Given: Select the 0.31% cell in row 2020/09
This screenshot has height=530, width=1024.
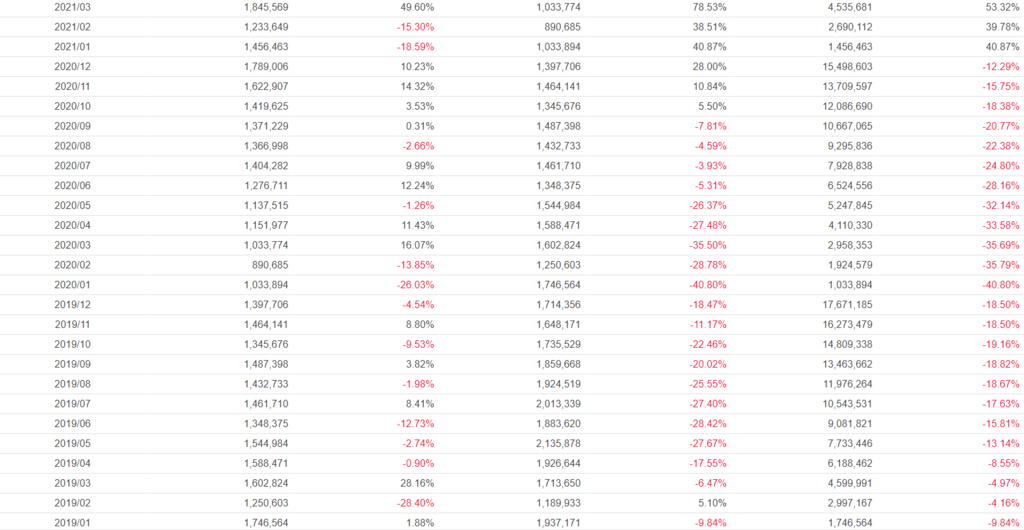Looking at the screenshot, I should point(420,126).
